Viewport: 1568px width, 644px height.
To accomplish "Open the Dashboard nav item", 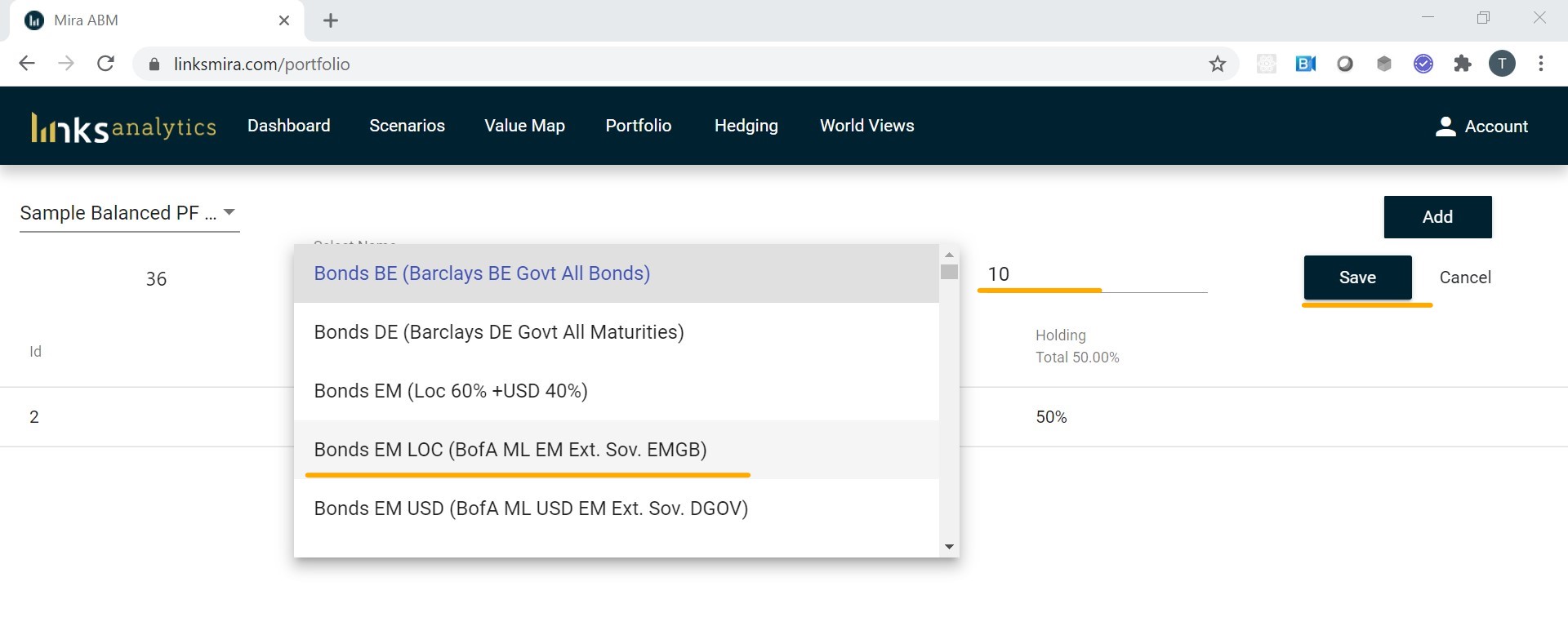I will coord(289,126).
